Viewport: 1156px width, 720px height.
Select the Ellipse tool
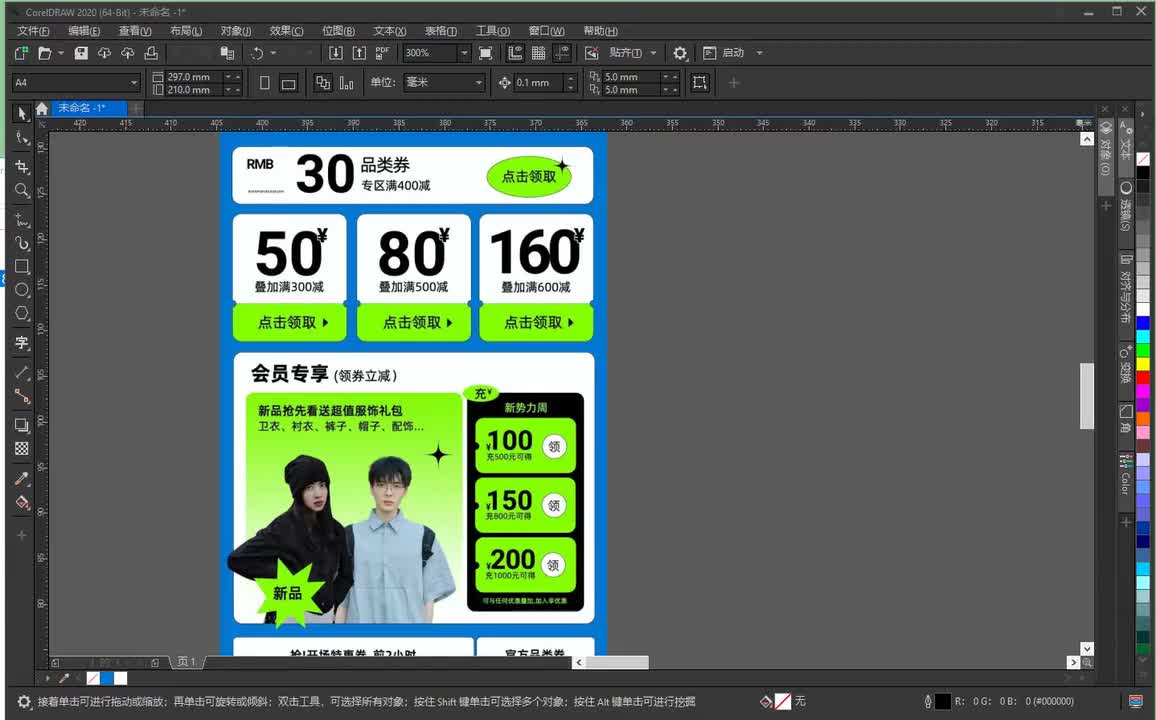(22, 290)
